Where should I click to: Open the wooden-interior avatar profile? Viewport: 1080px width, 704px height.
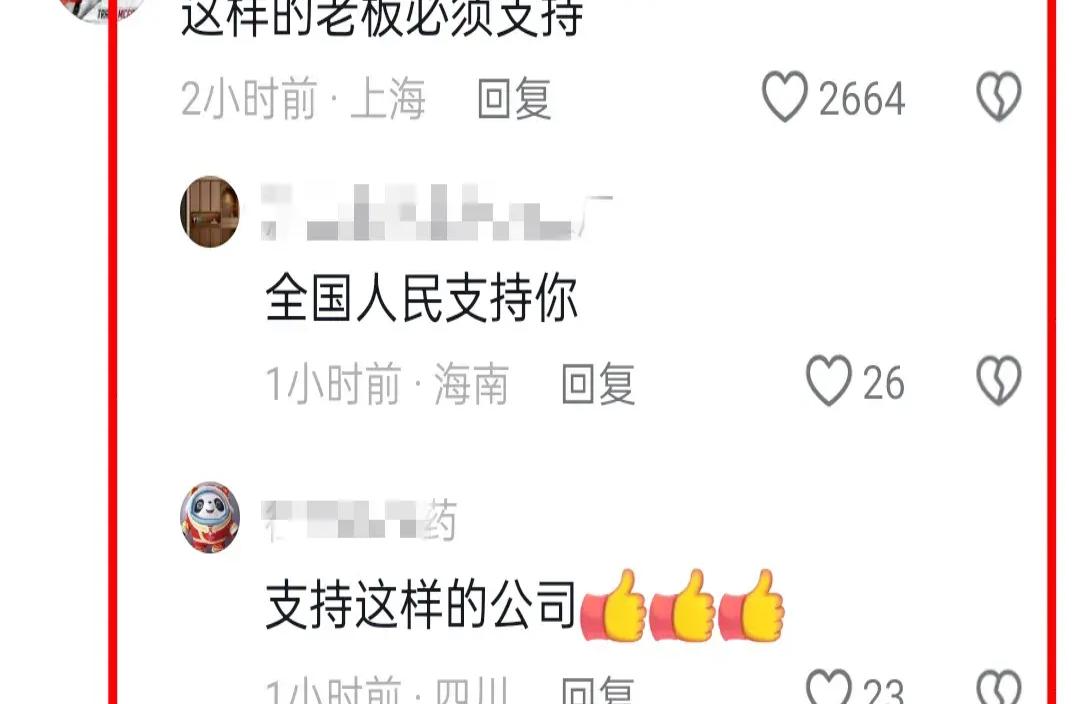tap(210, 211)
